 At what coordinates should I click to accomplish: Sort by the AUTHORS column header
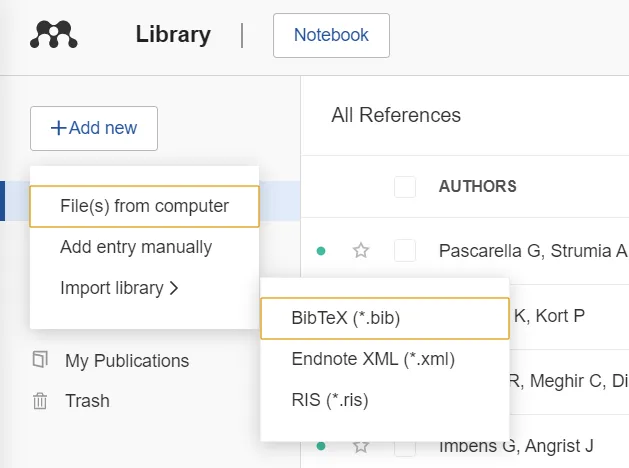tap(477, 186)
